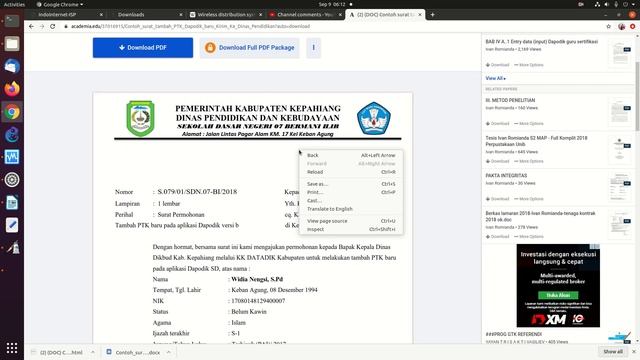Image resolution: width=640 pixels, height=360 pixels.
Task: Click the browser forward arrow
Action: coord(42,26)
